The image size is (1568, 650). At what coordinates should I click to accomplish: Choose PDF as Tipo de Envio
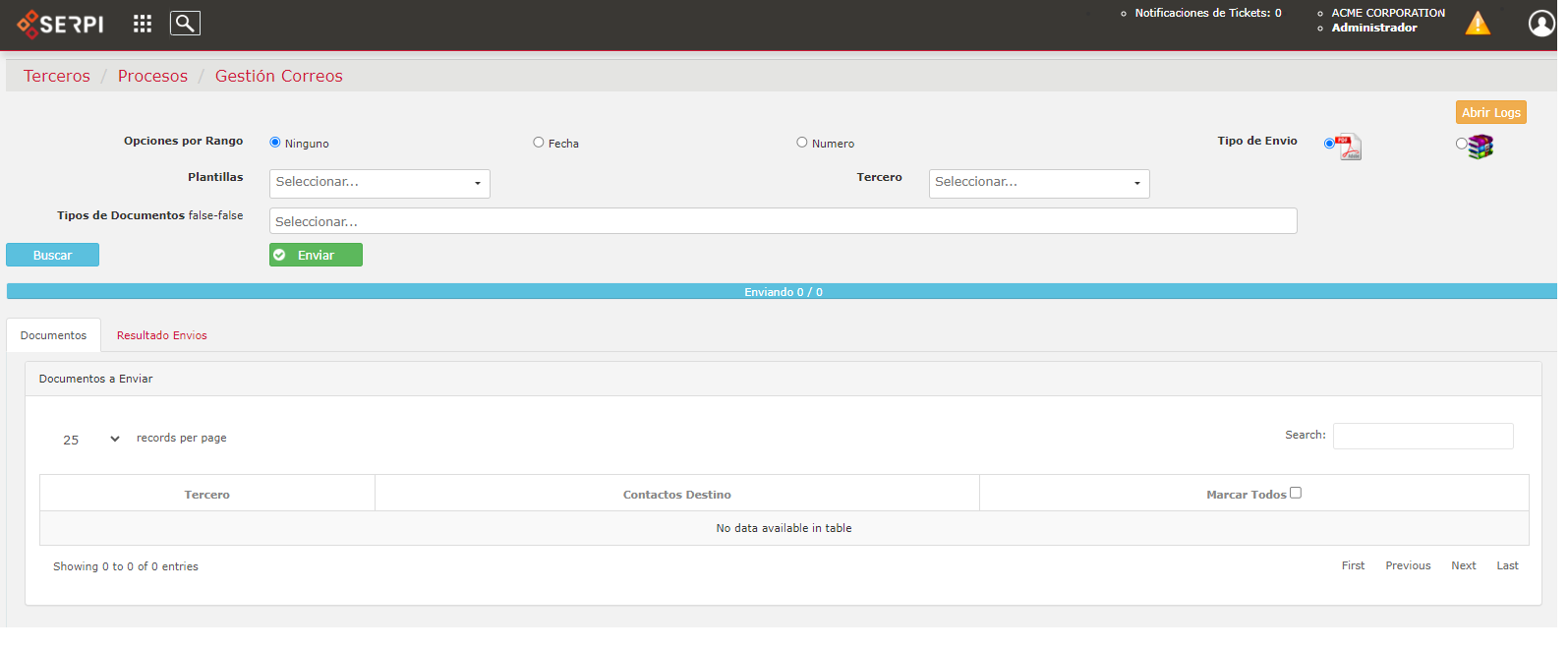pyautogui.click(x=1329, y=144)
